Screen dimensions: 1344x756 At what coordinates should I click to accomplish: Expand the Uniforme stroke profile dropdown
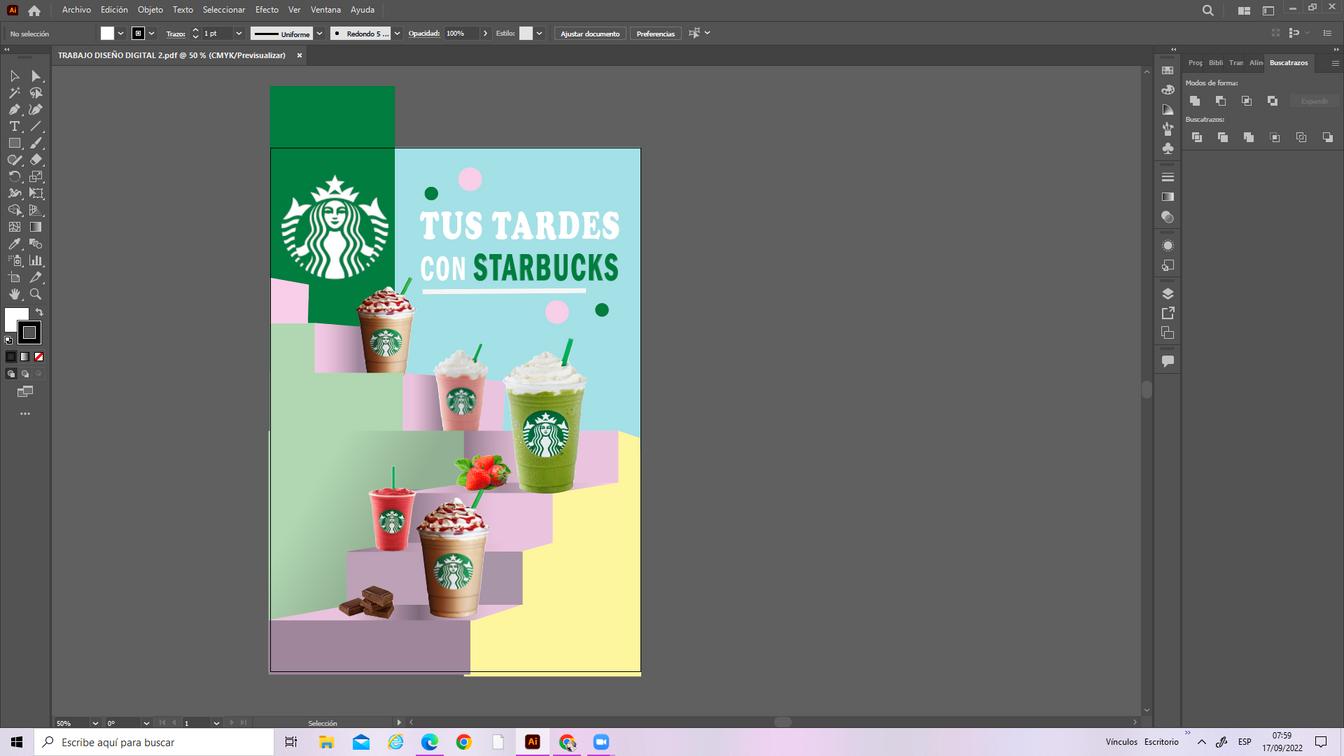click(x=320, y=34)
